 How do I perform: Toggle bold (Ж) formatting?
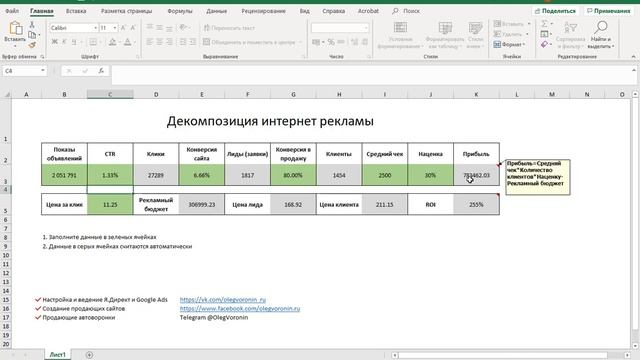[55, 42]
